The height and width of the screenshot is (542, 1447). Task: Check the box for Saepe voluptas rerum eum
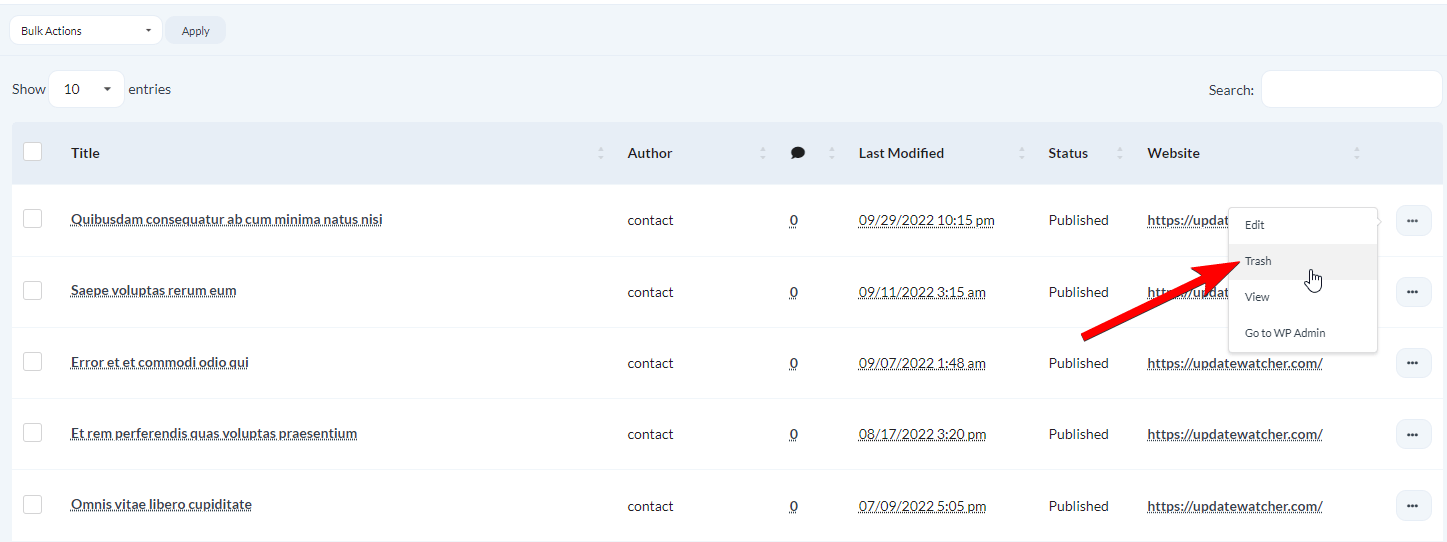(33, 291)
